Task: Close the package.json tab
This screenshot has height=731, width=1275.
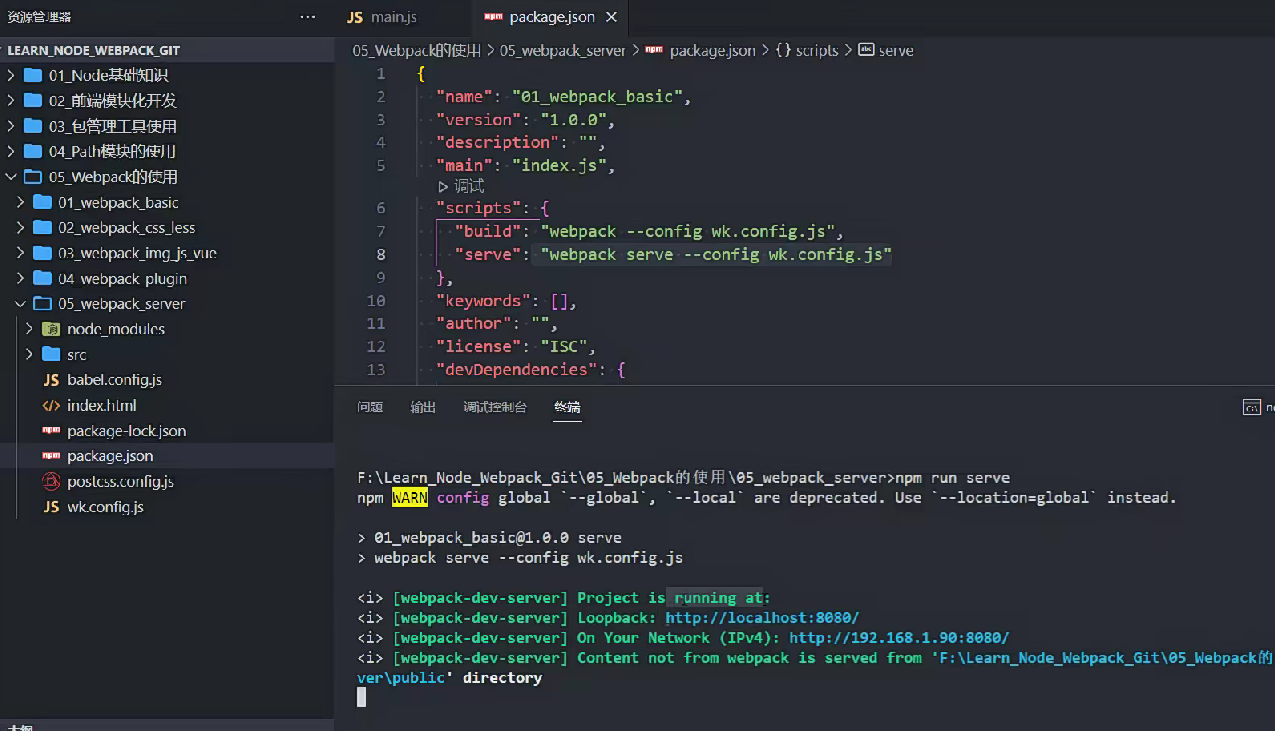Action: tap(612, 17)
